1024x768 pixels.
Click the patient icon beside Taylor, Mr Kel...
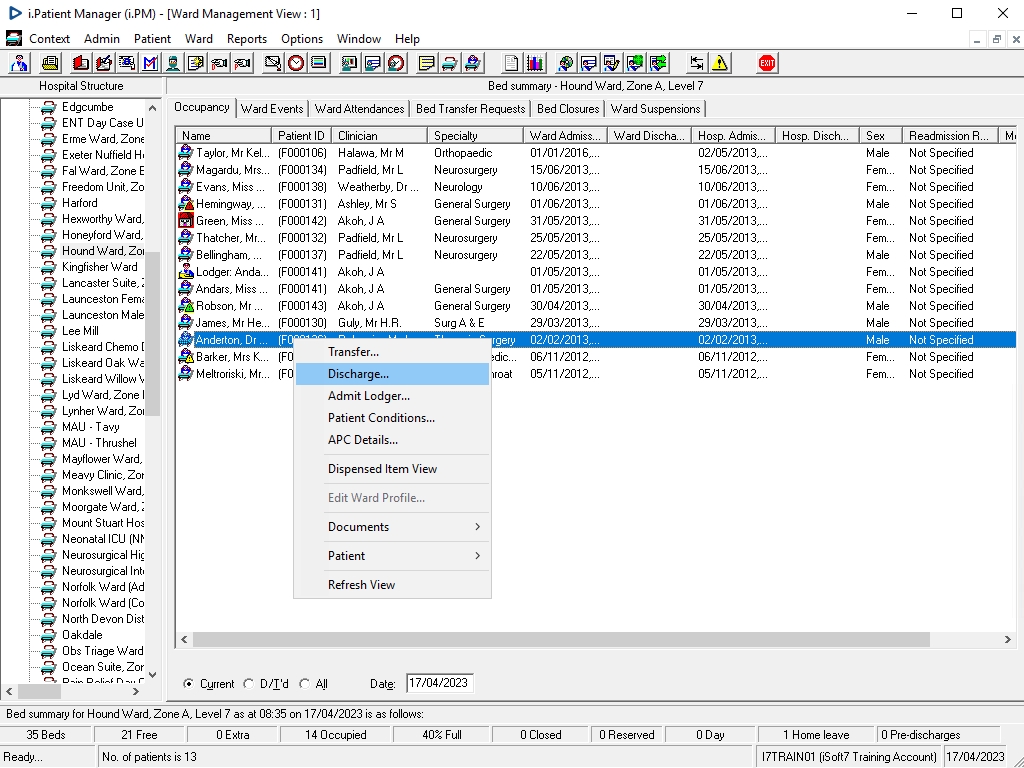point(185,153)
